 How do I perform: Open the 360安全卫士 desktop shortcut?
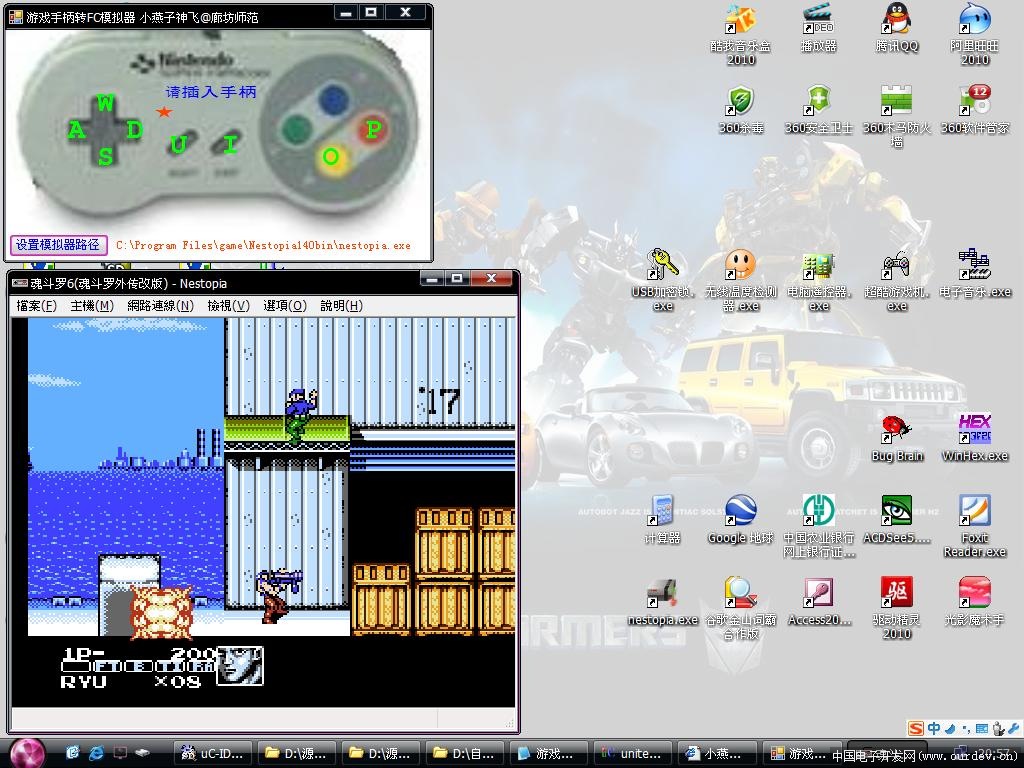pyautogui.click(x=818, y=110)
